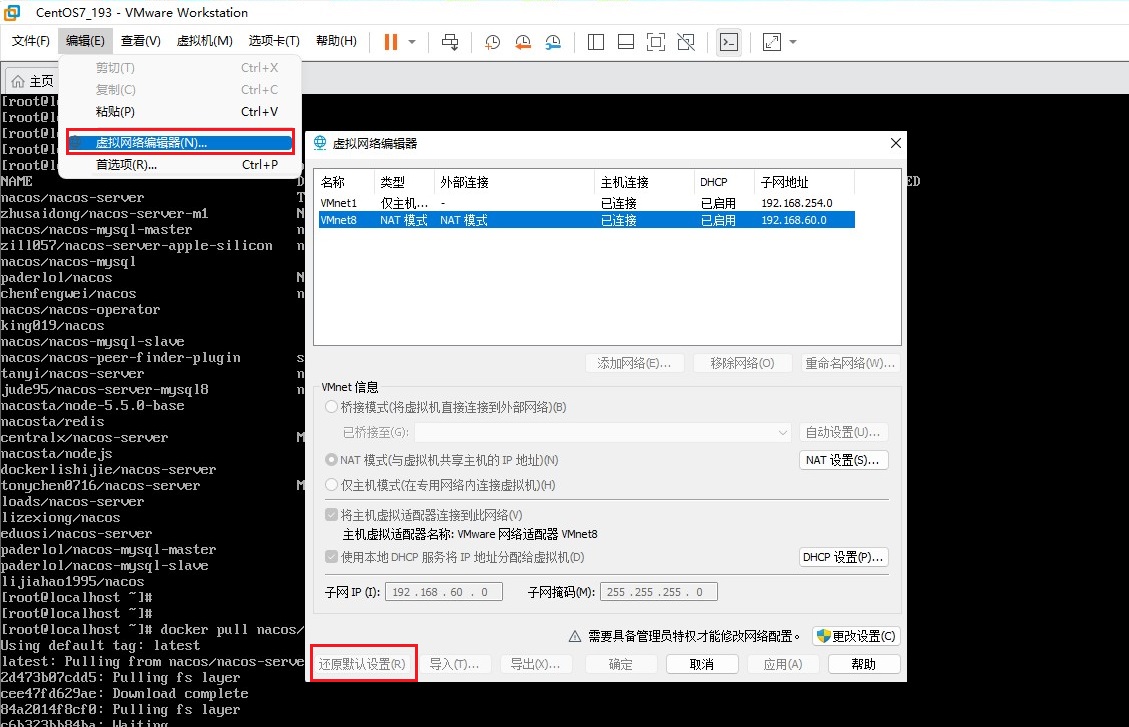Open the 虚拟机(M) menu
Image resolution: width=1129 pixels, height=727 pixels.
[204, 42]
